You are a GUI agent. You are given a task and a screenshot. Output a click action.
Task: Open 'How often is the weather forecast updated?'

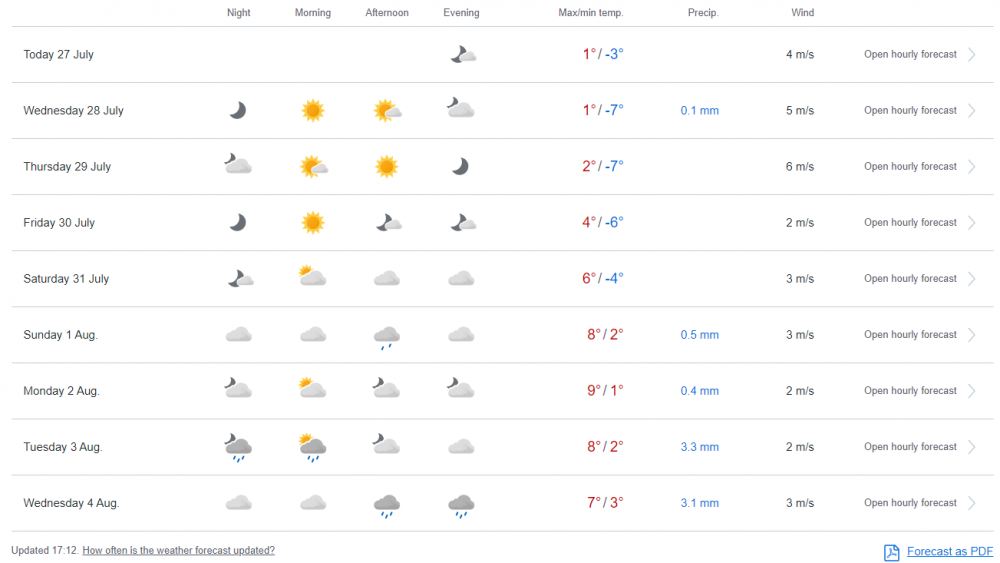178,550
